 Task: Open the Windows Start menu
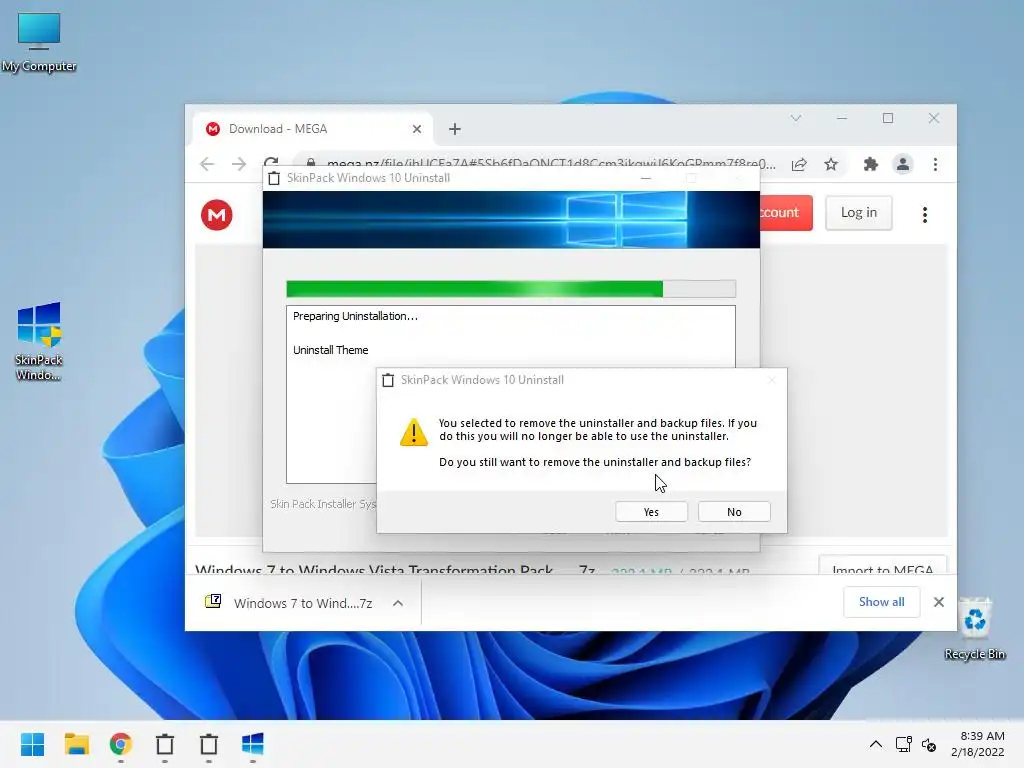point(32,744)
